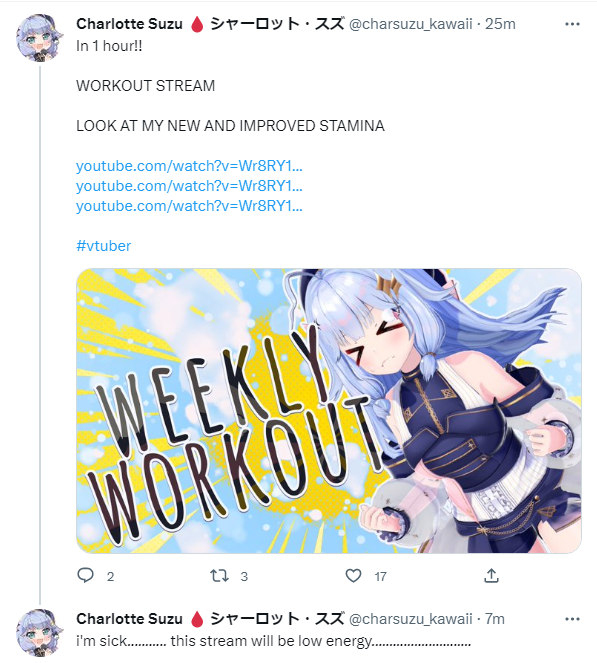597x663 pixels.
Task: Open the second youtube.com/watch link
Action: pyautogui.click(x=189, y=186)
